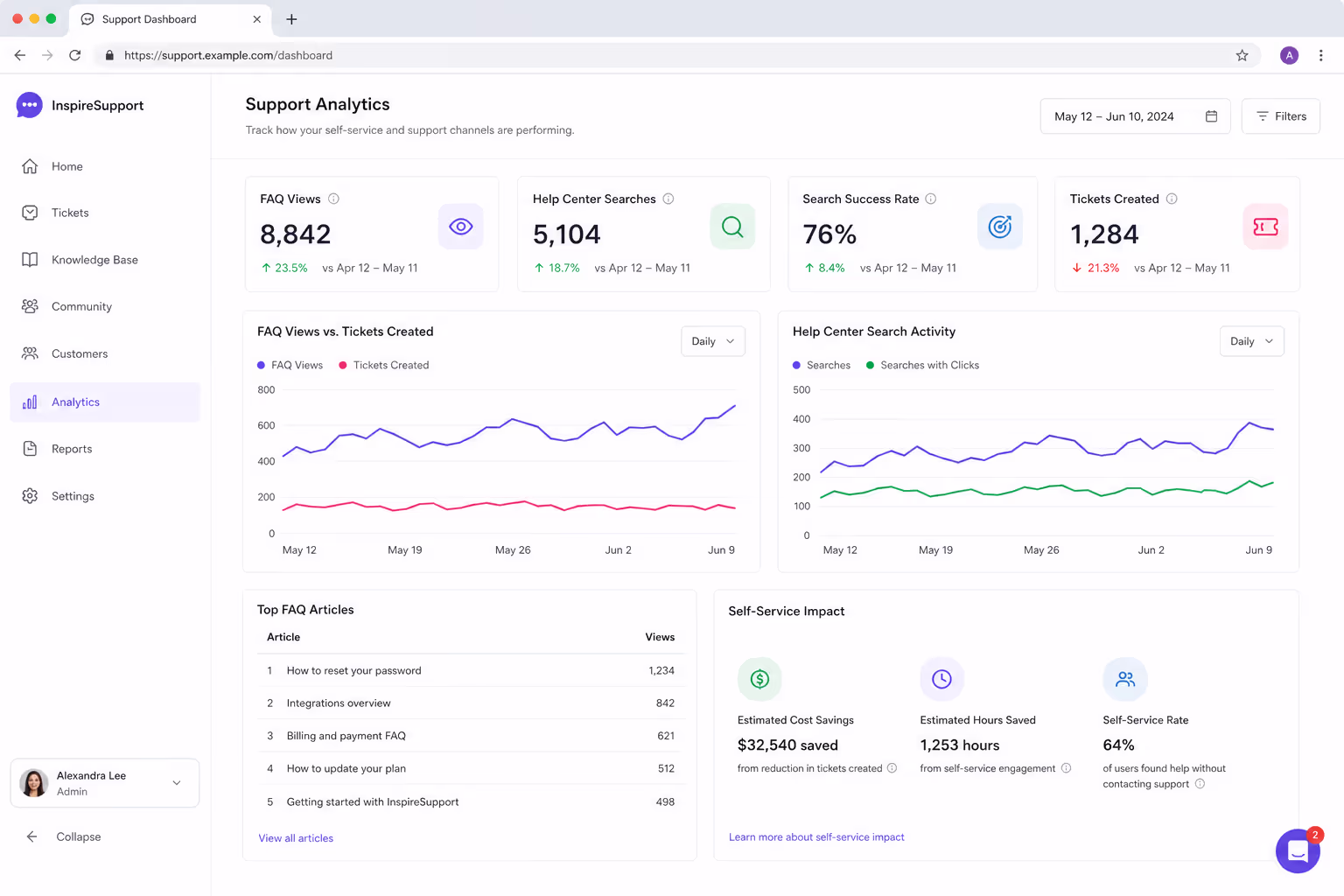Open browser three-dot menu
Screen dimensions: 1344x896
tap(1321, 55)
